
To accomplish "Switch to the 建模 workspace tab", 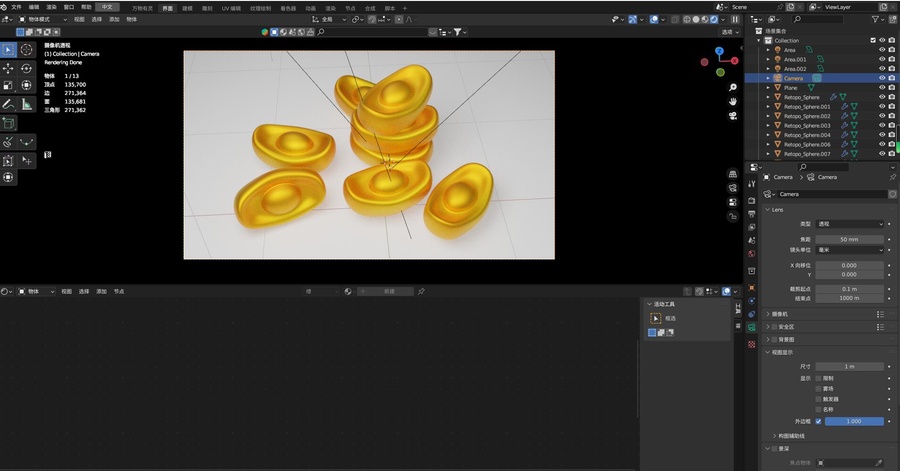I will click(187, 8).
